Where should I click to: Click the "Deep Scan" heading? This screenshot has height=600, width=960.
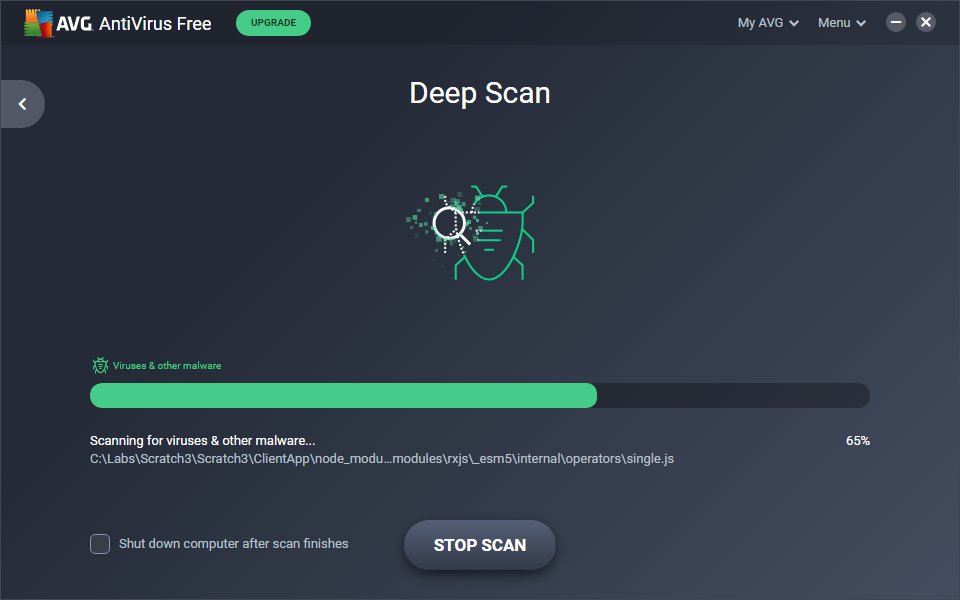pyautogui.click(x=480, y=93)
